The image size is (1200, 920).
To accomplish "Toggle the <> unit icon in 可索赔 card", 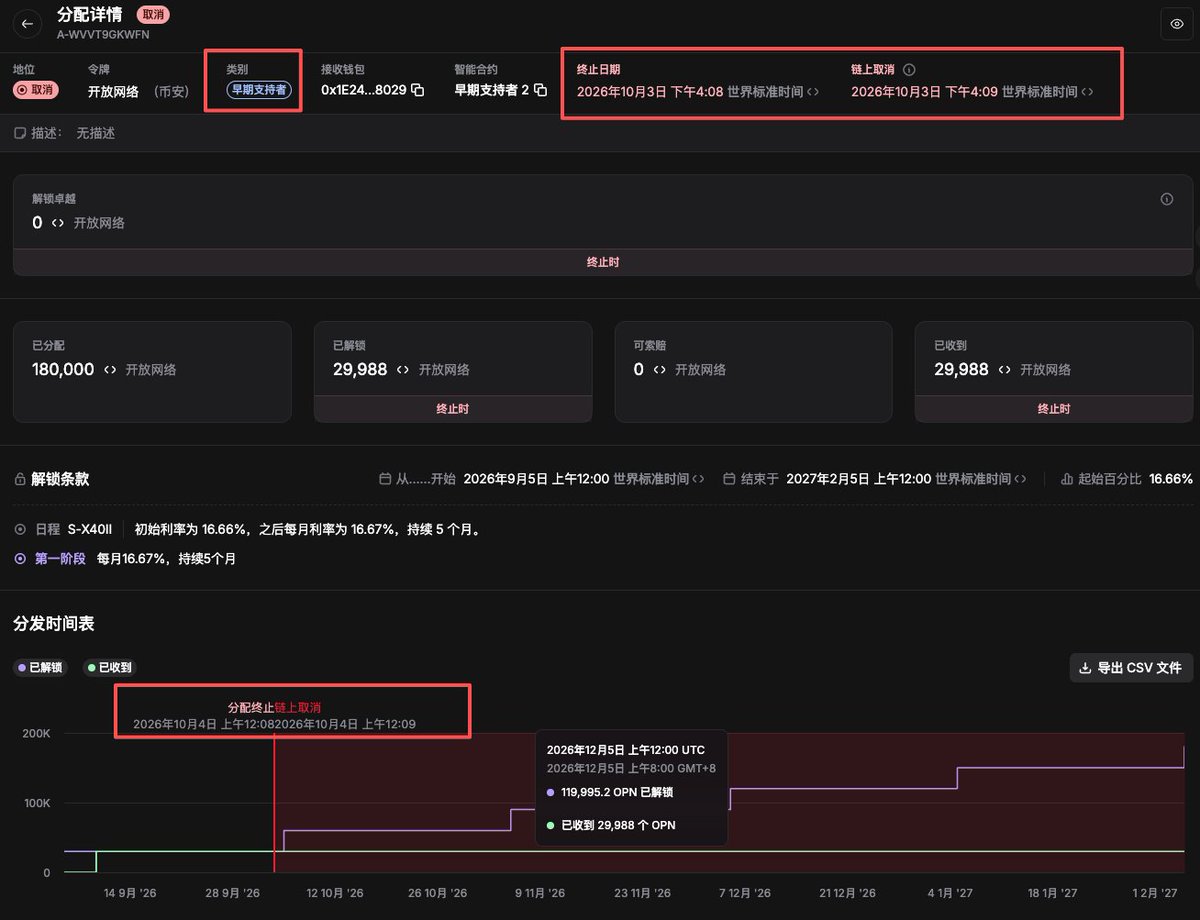I will coord(660,370).
